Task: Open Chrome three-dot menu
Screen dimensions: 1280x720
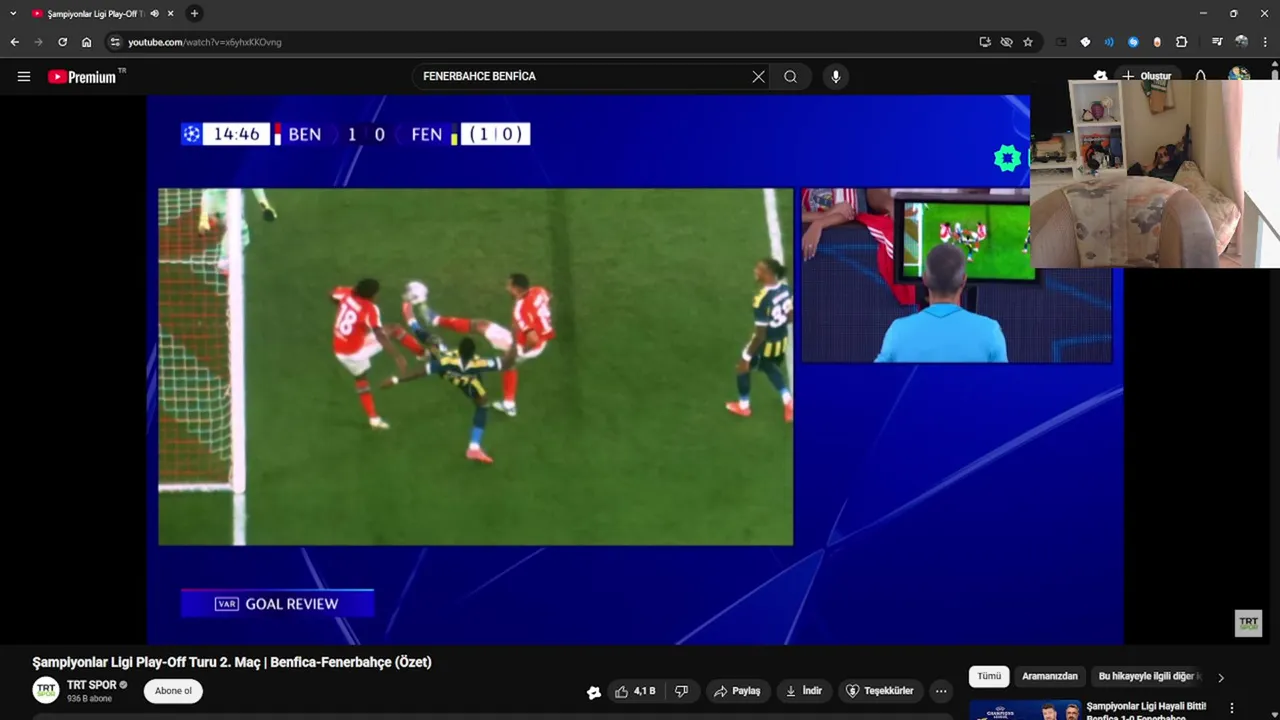Action: (1265, 42)
